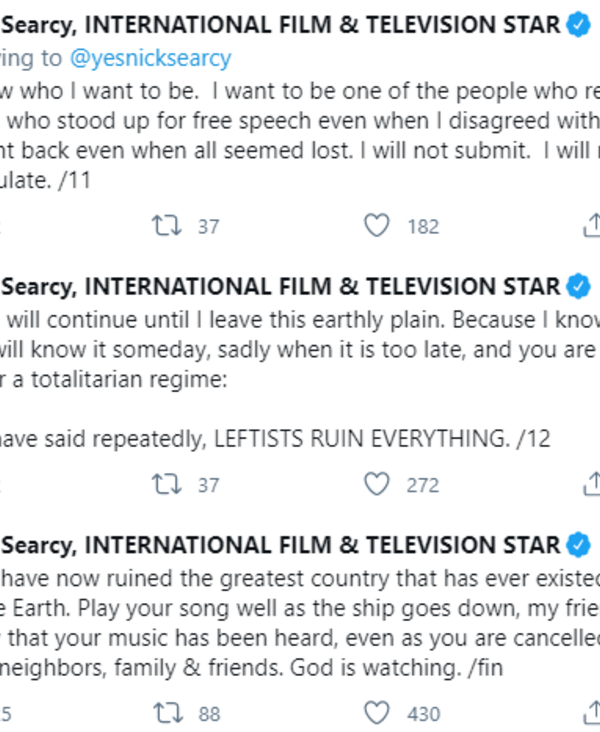The height and width of the screenshot is (732, 600).
Task: Click the retweet icon next to 88
Action: (160, 714)
